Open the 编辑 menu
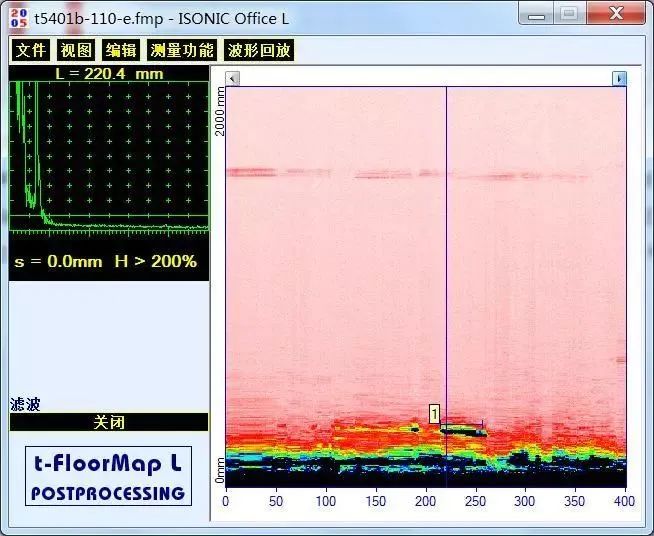This screenshot has height=536, width=654. [121, 50]
